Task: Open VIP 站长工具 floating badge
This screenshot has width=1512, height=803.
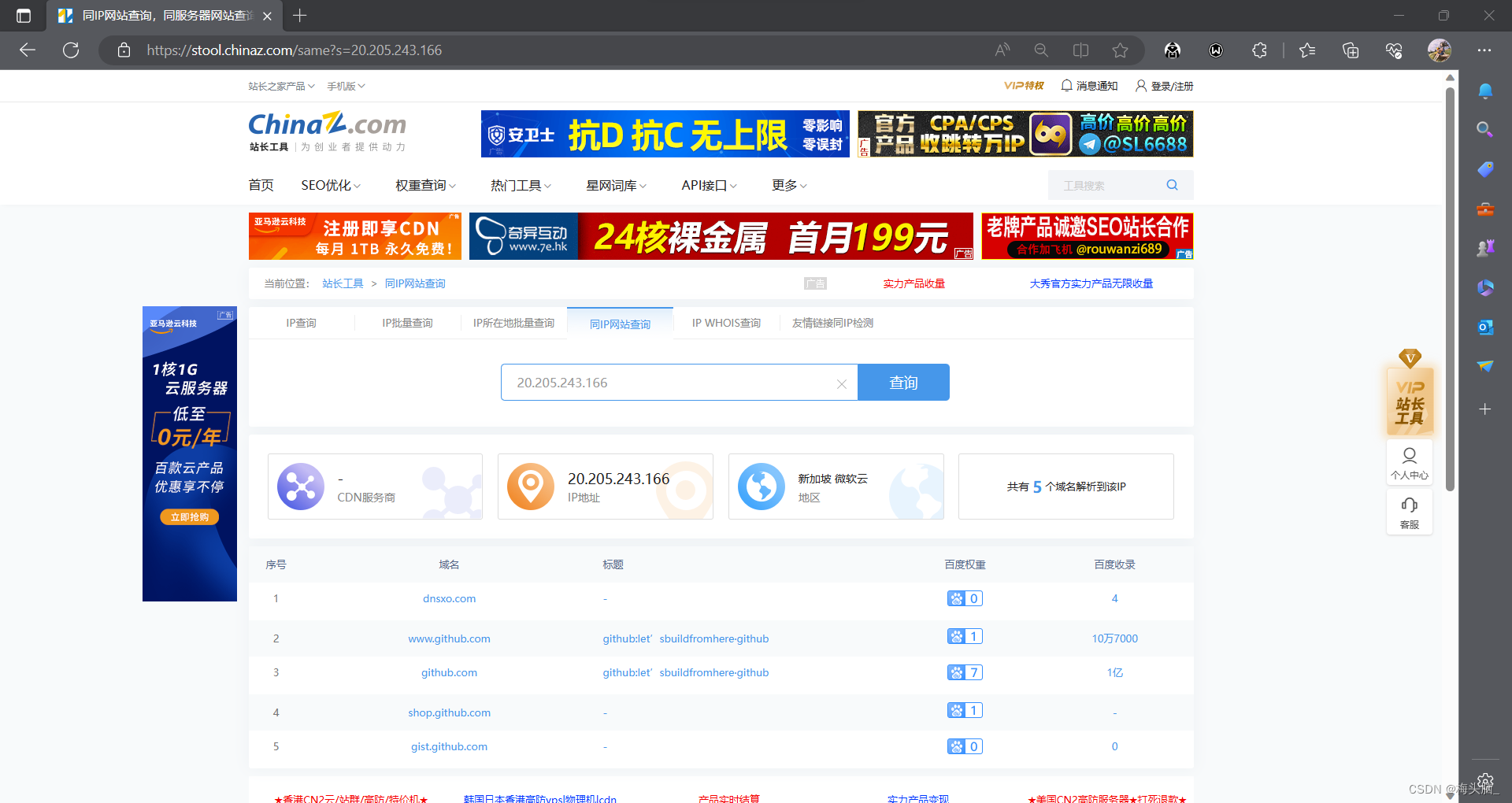Action: [x=1410, y=392]
